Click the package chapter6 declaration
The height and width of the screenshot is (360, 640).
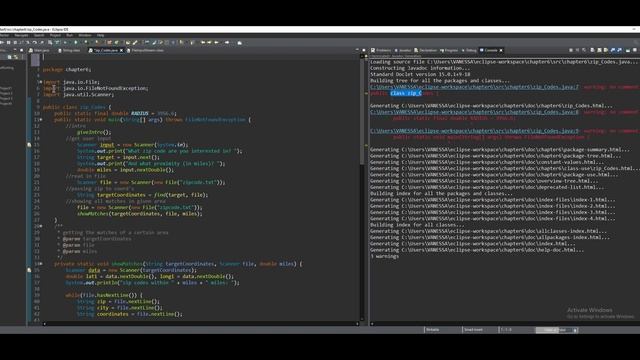[67, 69]
